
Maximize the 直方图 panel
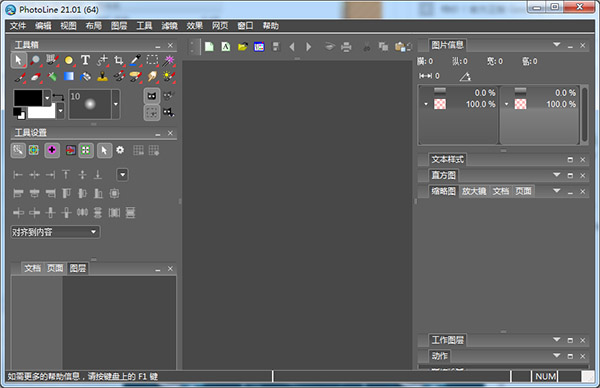pos(570,176)
